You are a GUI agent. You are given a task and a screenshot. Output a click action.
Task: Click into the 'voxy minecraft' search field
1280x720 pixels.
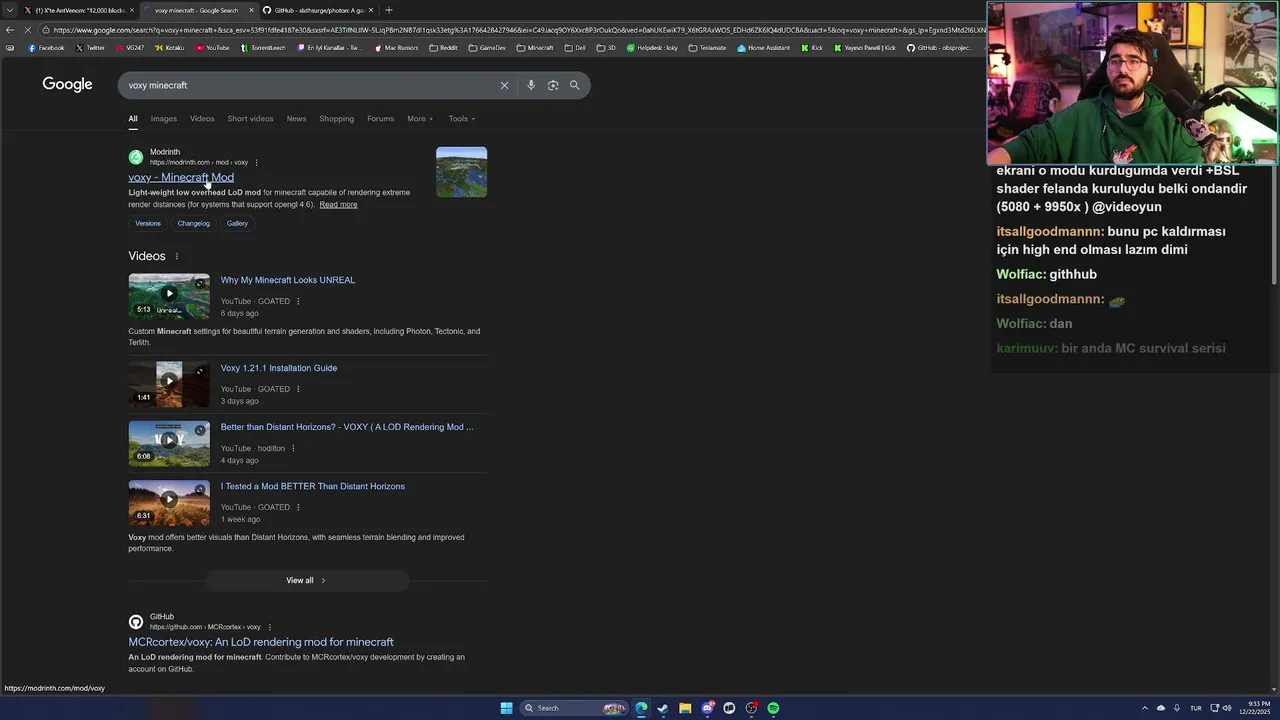pos(310,85)
